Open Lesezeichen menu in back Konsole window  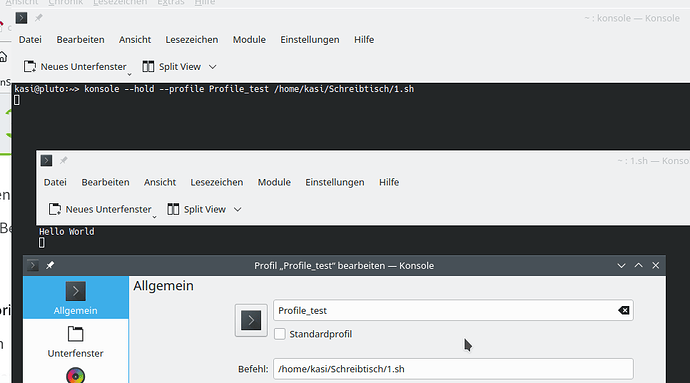tap(191, 40)
